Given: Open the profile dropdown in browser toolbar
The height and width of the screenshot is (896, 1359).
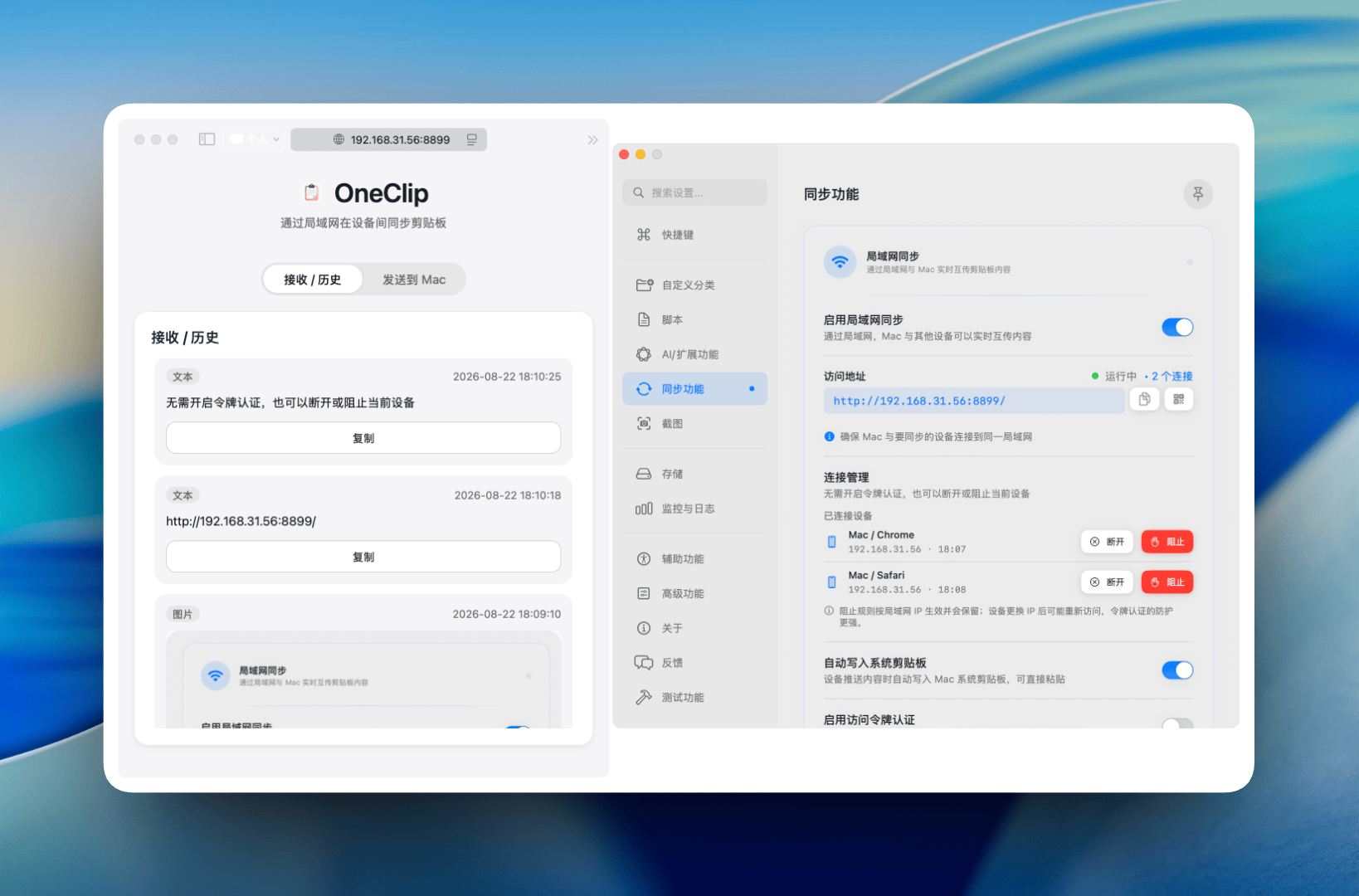Looking at the screenshot, I should pos(254,139).
